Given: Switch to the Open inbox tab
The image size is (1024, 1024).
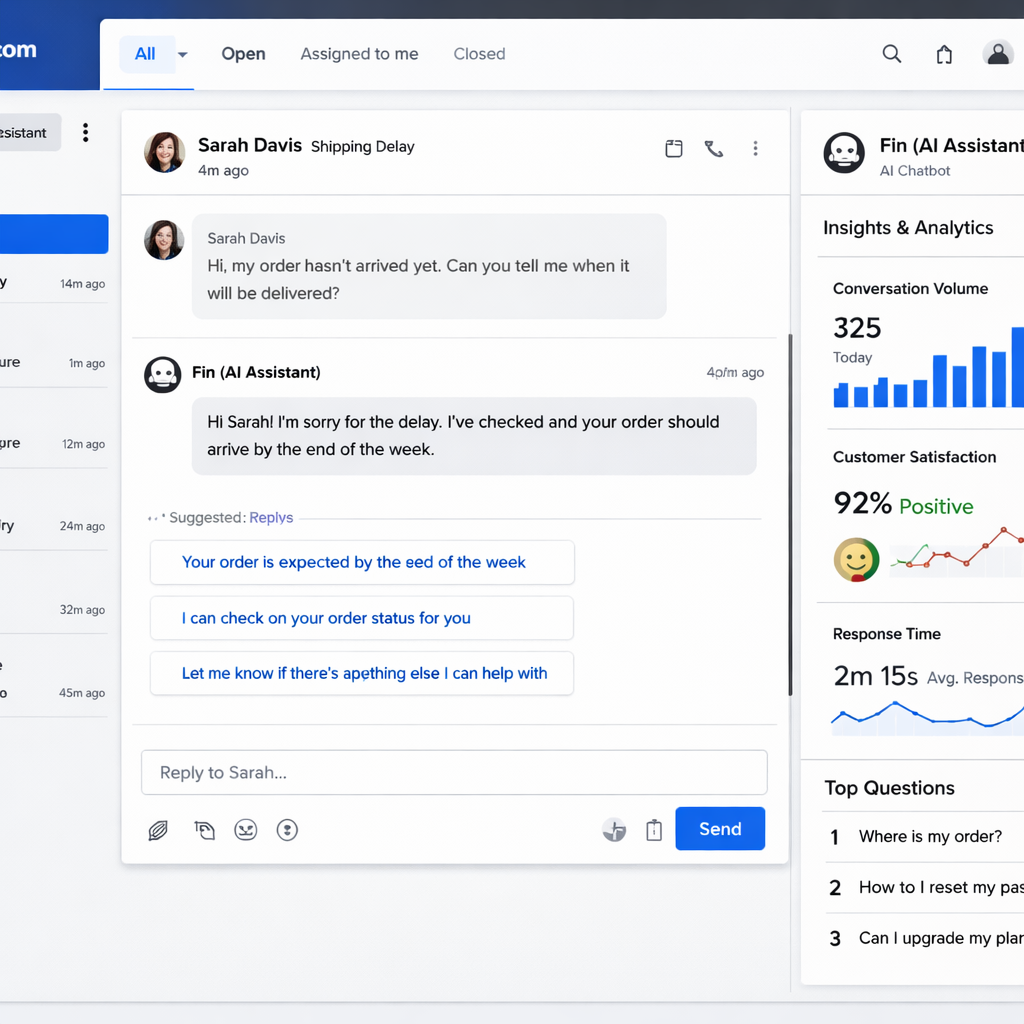Looking at the screenshot, I should (x=243, y=54).
